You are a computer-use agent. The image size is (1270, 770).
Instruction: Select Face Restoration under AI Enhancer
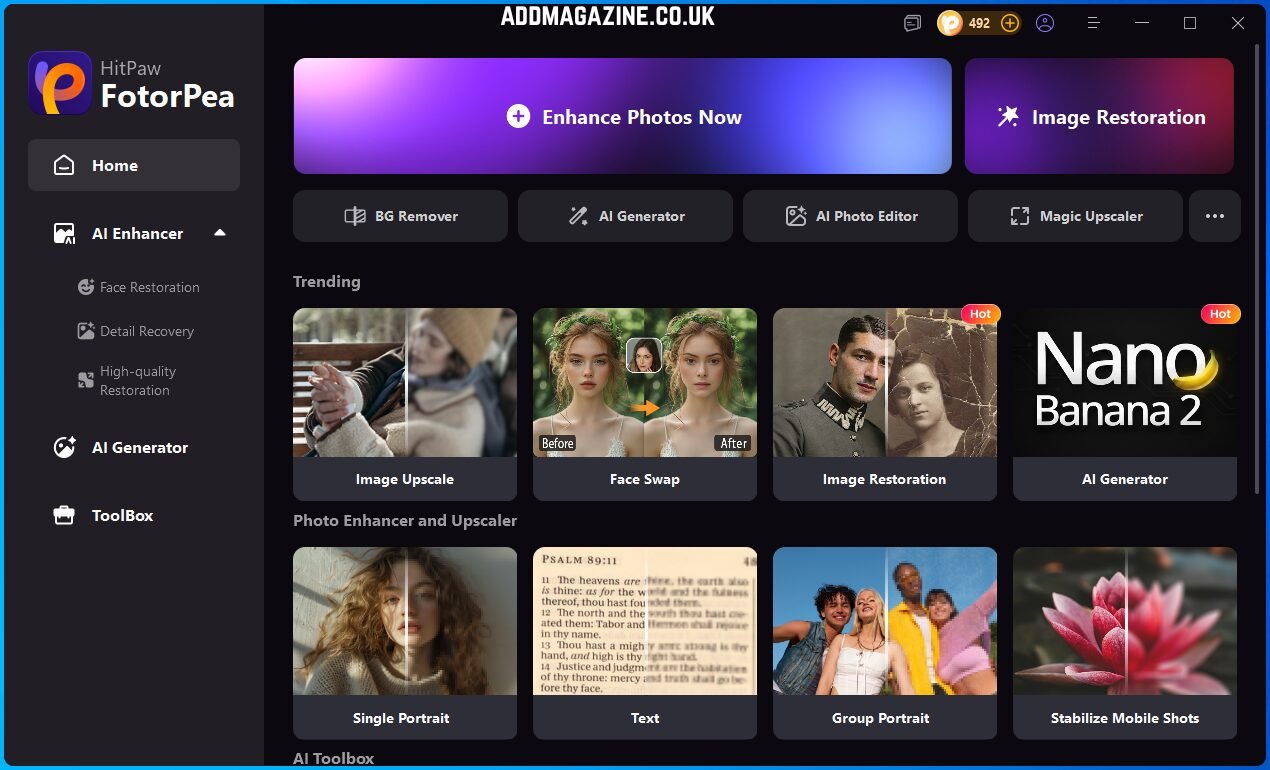coord(149,287)
